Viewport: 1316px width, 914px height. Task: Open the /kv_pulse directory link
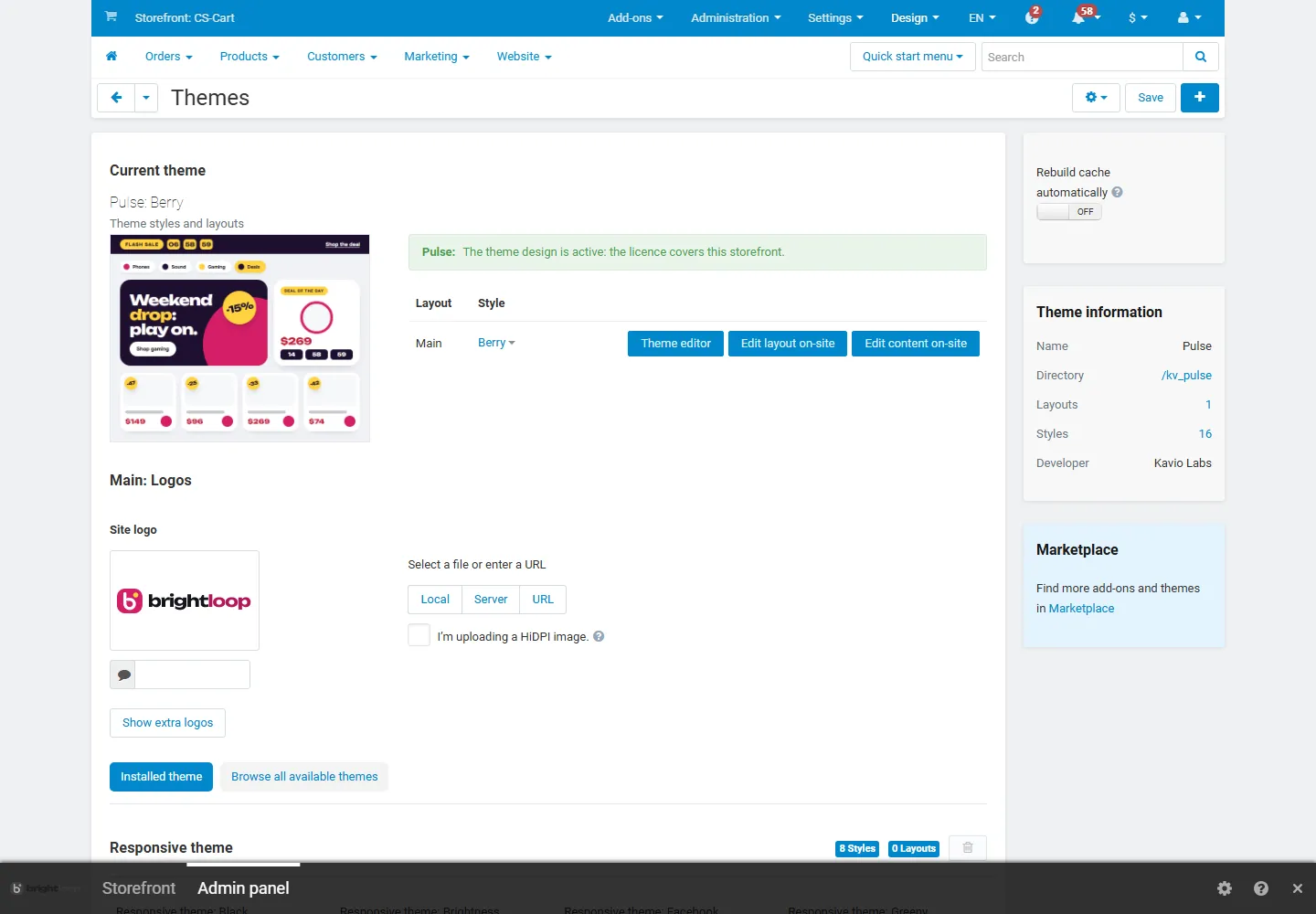coord(1186,376)
